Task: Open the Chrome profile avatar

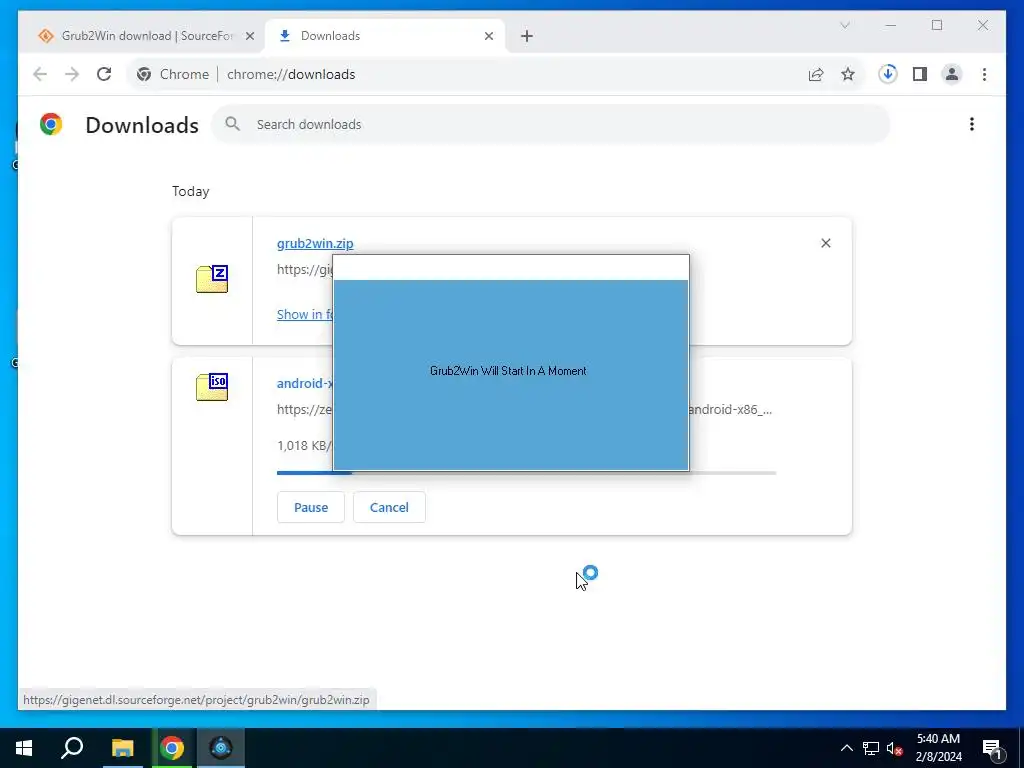Action: pyautogui.click(x=952, y=74)
